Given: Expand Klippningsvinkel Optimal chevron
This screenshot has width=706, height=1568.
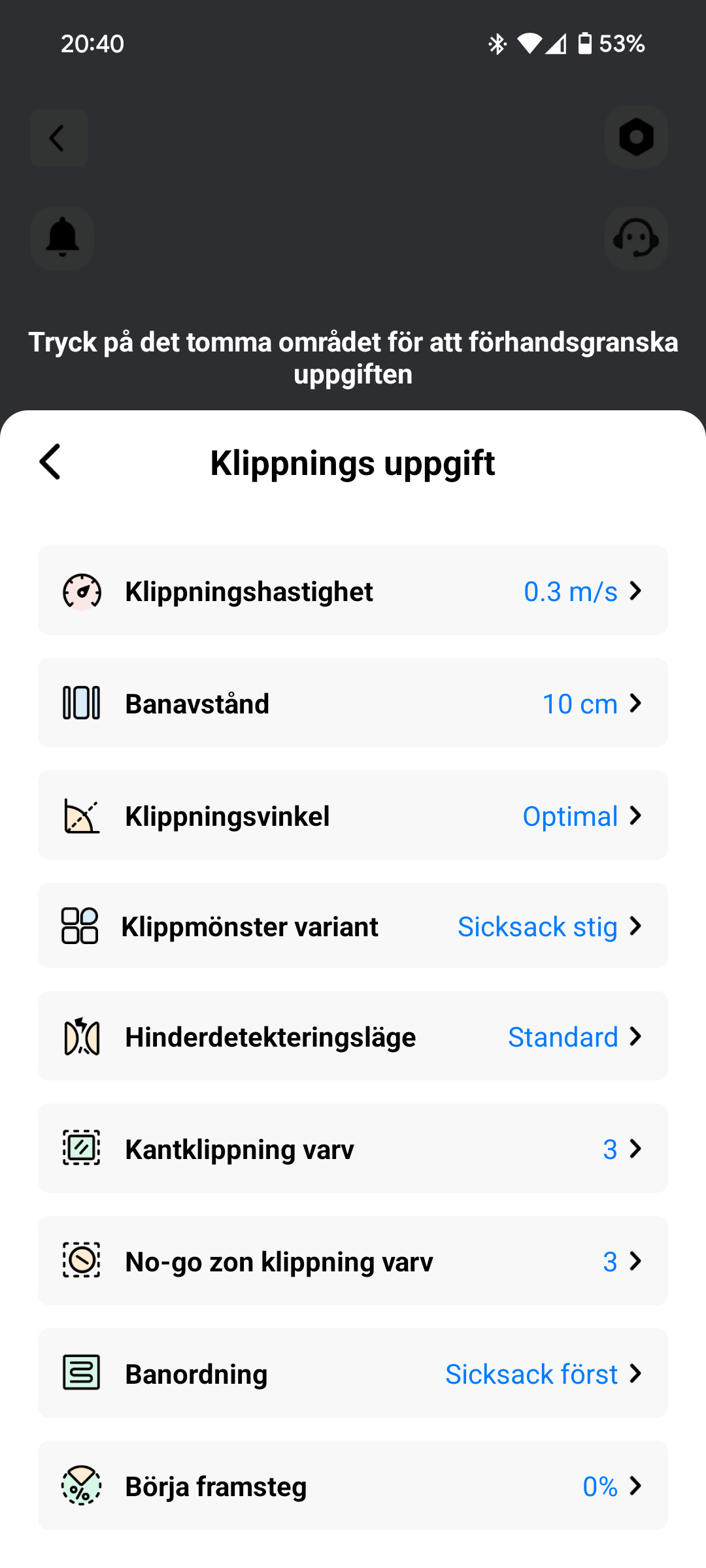Looking at the screenshot, I should [x=635, y=815].
